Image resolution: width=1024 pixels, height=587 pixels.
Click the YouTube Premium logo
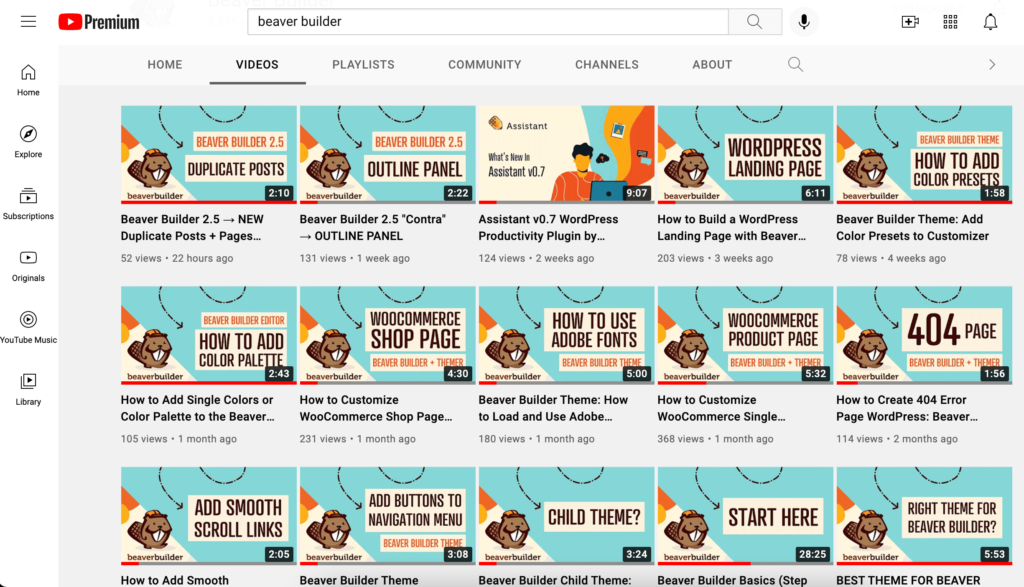[99, 22]
